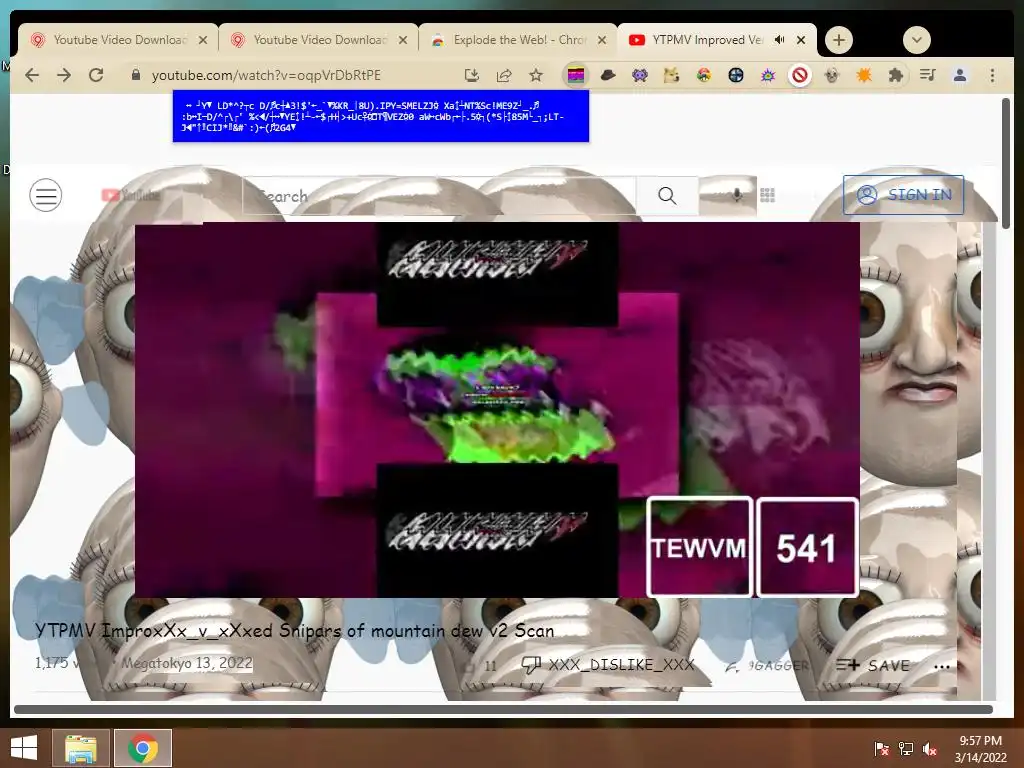This screenshot has height=768, width=1024.
Task: Open the purple pixel invader extension
Action: (640, 75)
